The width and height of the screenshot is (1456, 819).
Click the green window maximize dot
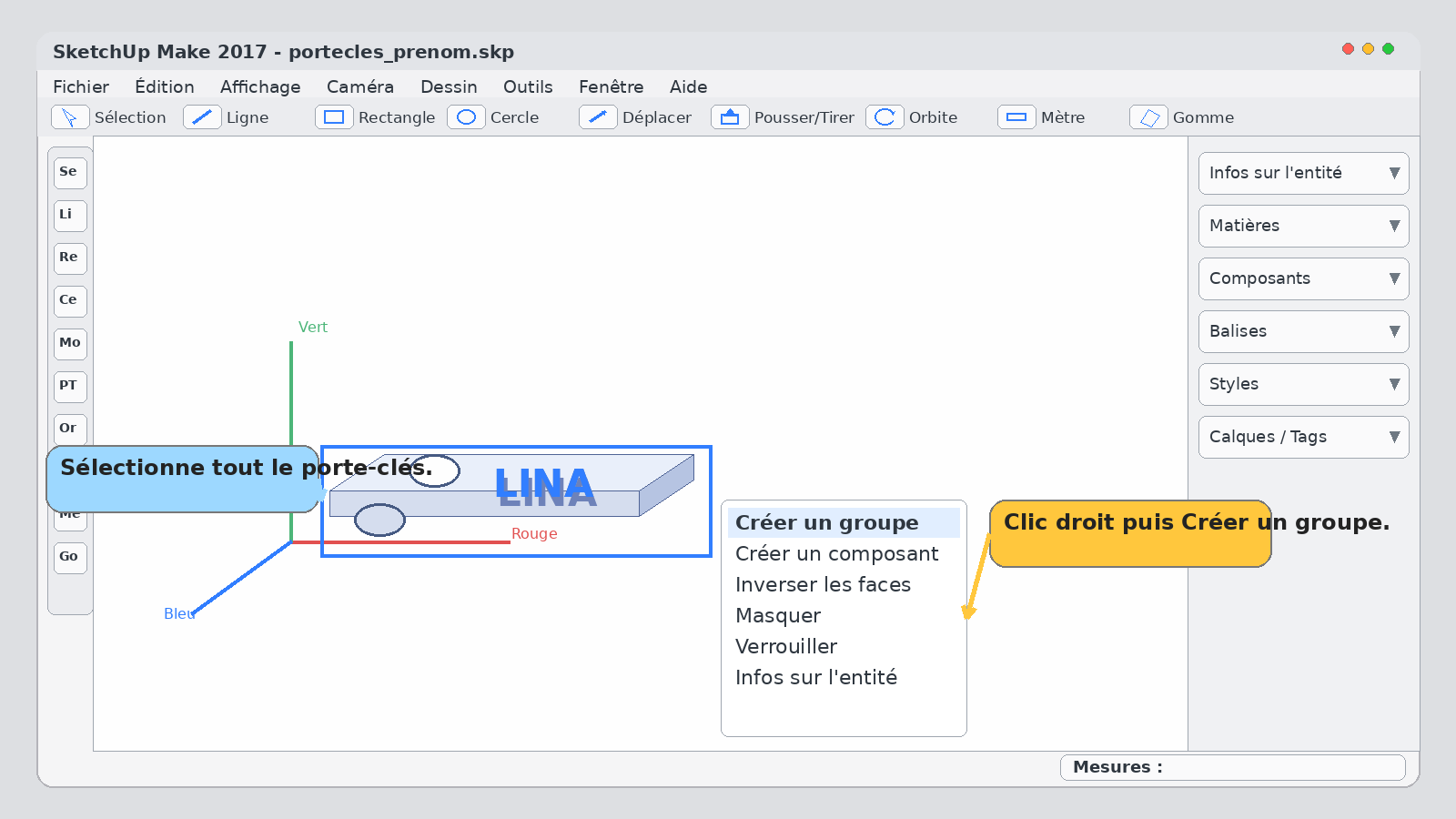pyautogui.click(x=1388, y=49)
